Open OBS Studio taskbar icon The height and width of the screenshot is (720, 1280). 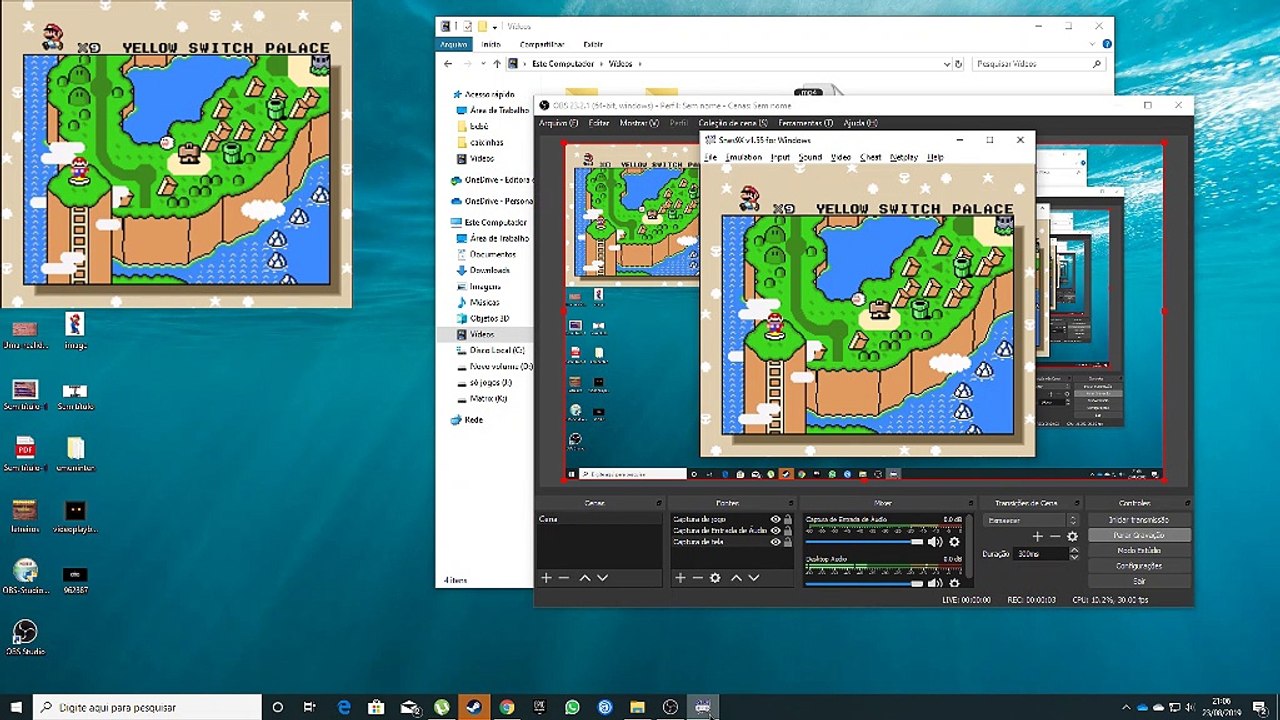click(x=670, y=707)
